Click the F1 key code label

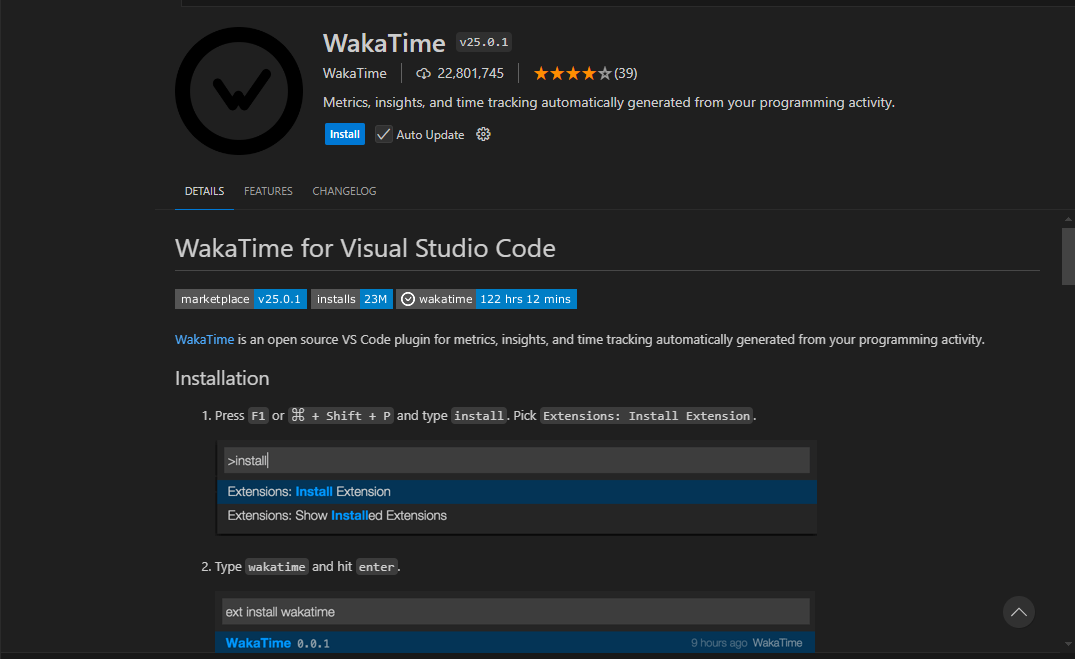(258, 416)
